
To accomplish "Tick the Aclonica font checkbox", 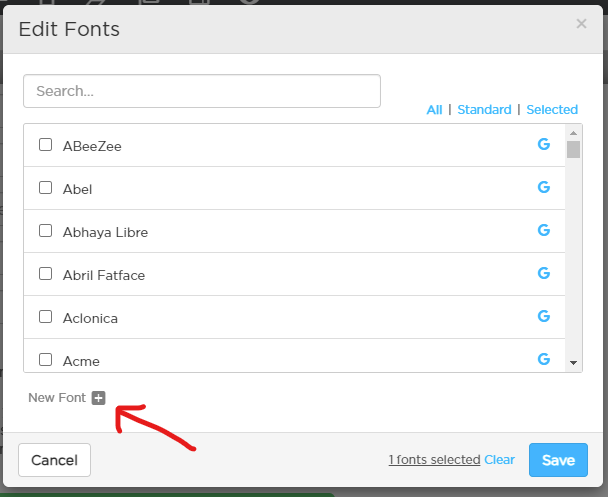I will pos(45,317).
